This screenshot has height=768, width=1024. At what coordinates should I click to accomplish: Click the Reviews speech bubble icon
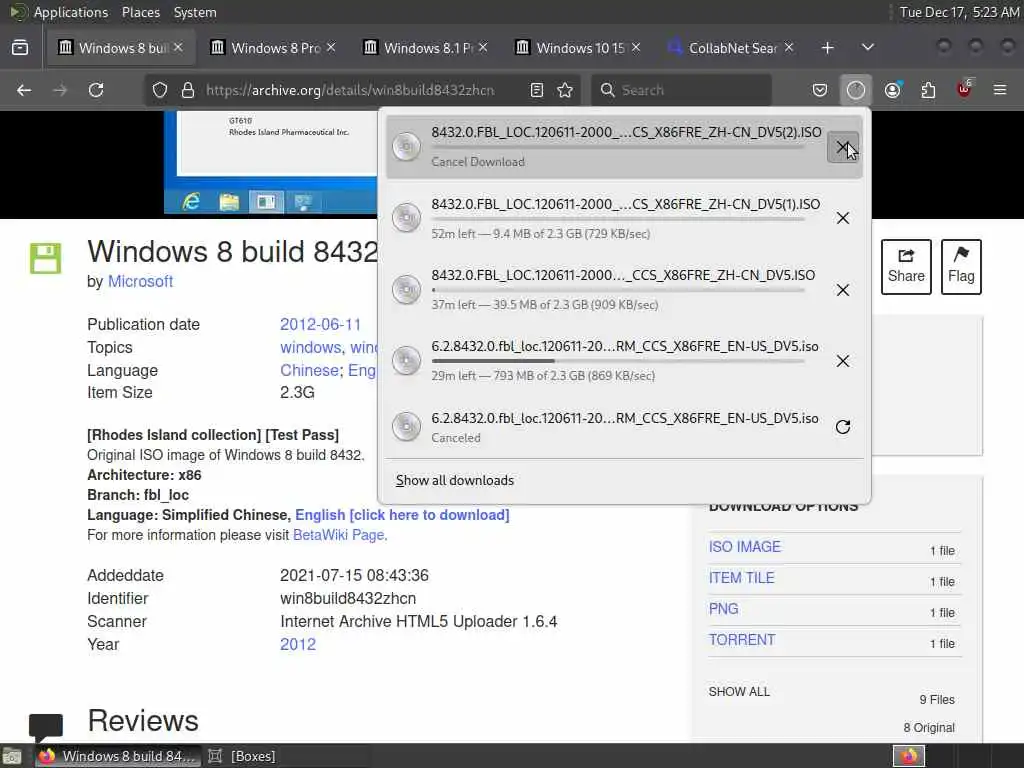(x=46, y=727)
